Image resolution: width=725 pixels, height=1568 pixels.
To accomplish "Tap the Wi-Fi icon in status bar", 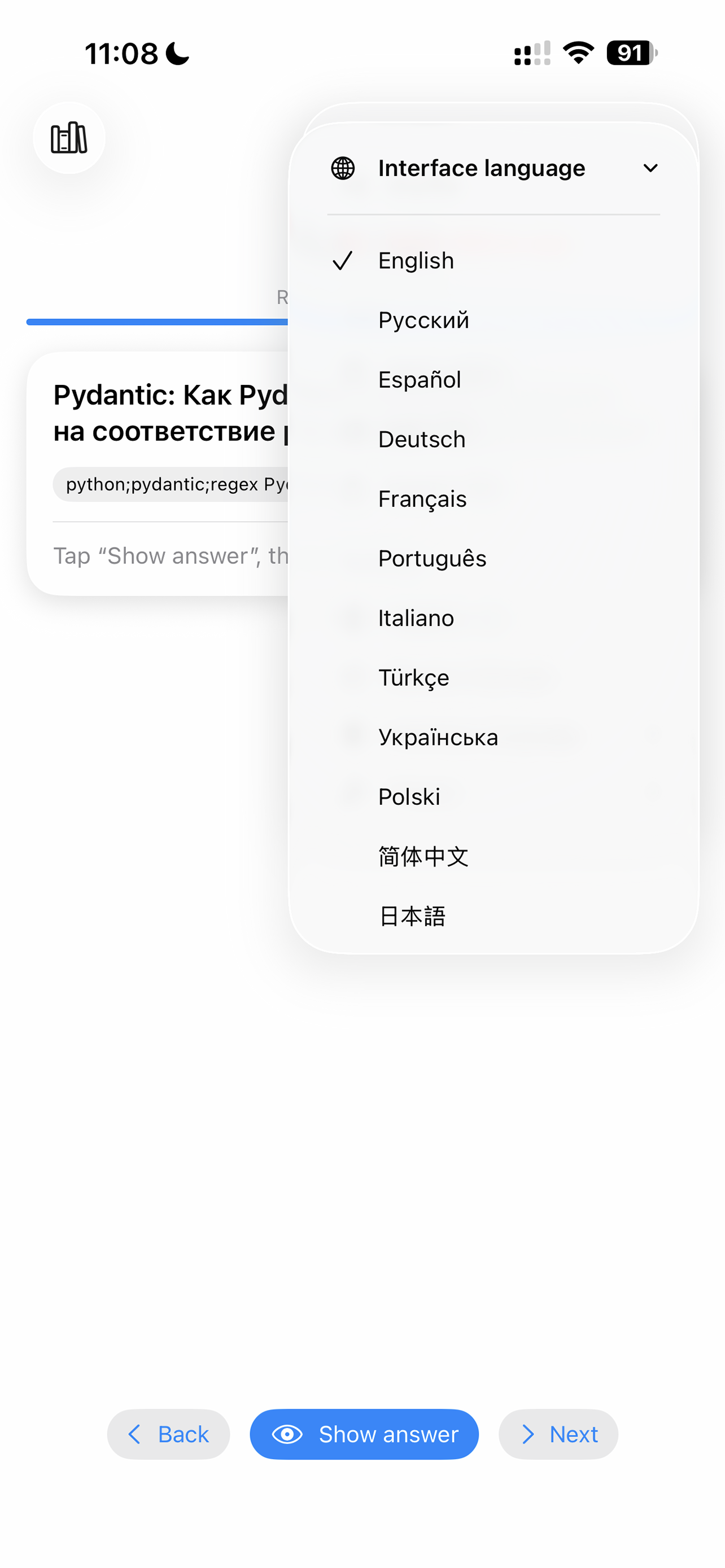I will pyautogui.click(x=578, y=53).
